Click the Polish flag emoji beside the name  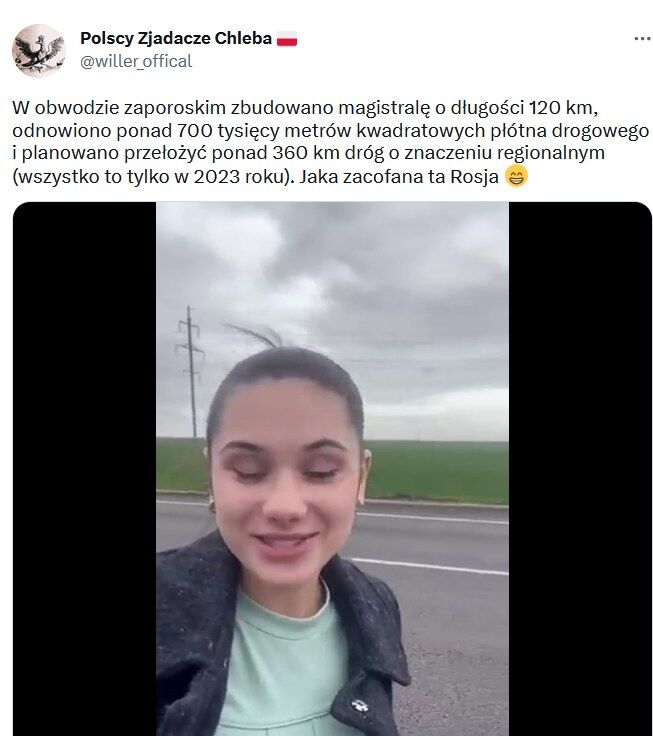click(x=287, y=38)
